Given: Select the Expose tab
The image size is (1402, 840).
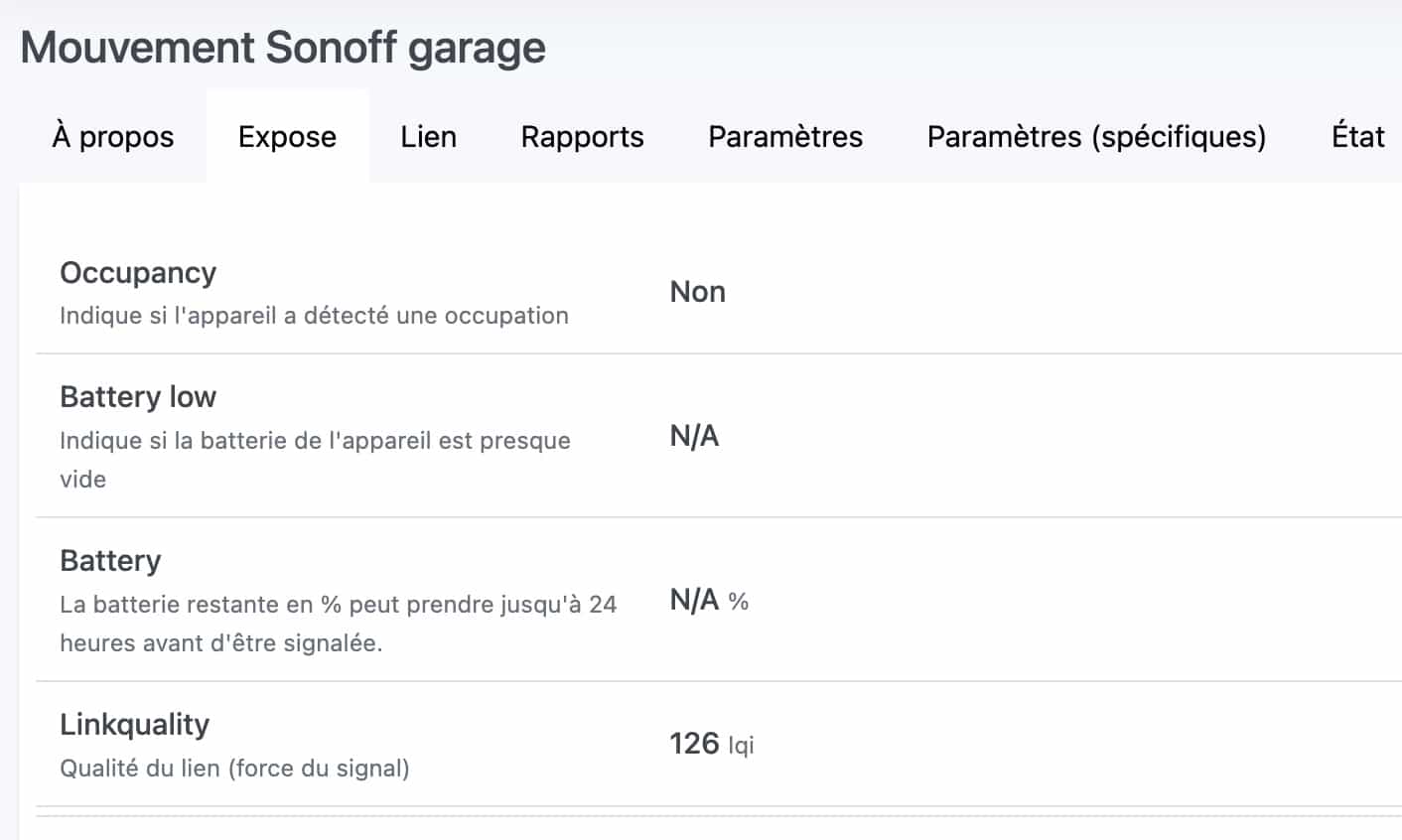Looking at the screenshot, I should pos(288,137).
